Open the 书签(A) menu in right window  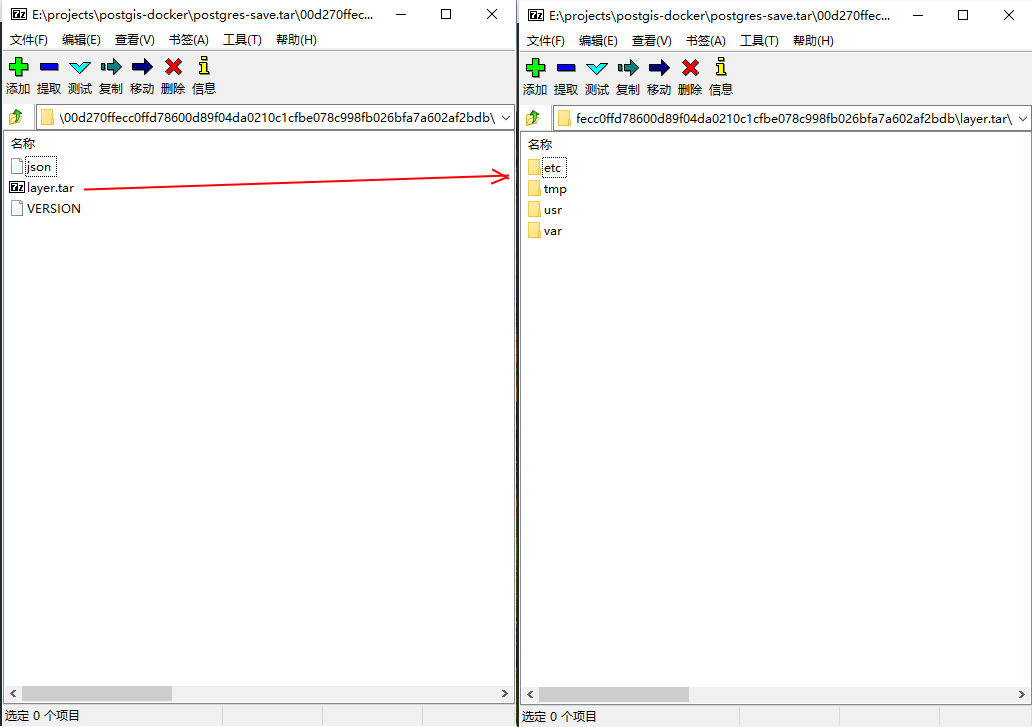[x=706, y=40]
